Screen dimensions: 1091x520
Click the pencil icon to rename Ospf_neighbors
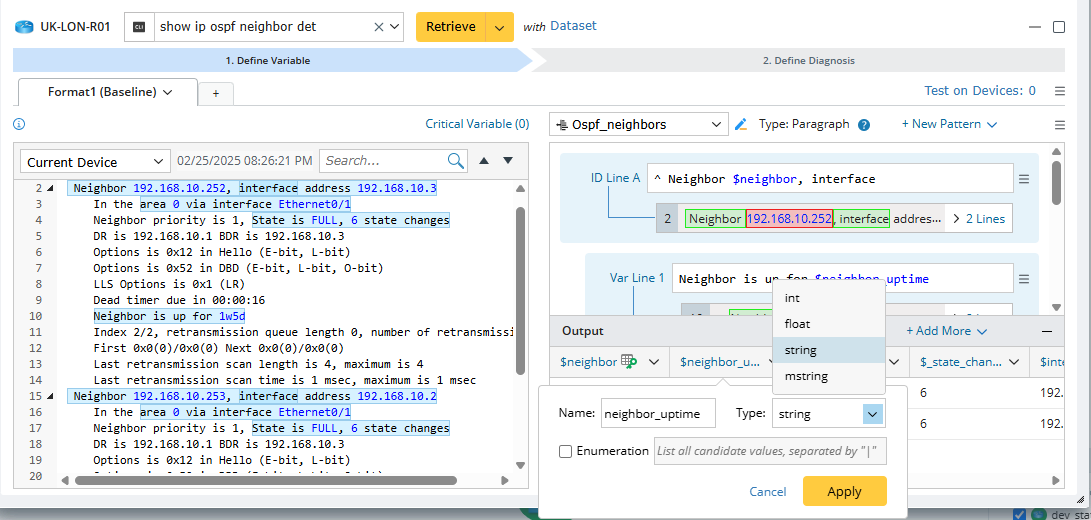pyautogui.click(x=741, y=125)
